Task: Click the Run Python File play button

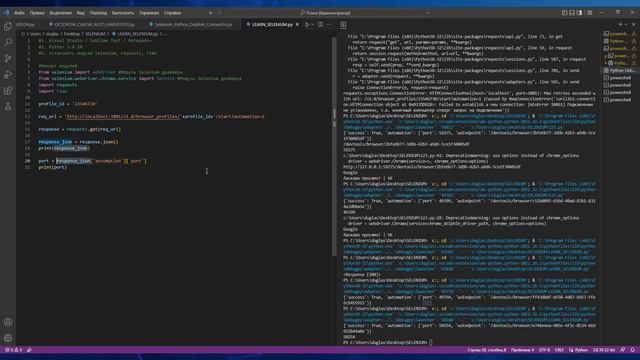Action: [307, 24]
